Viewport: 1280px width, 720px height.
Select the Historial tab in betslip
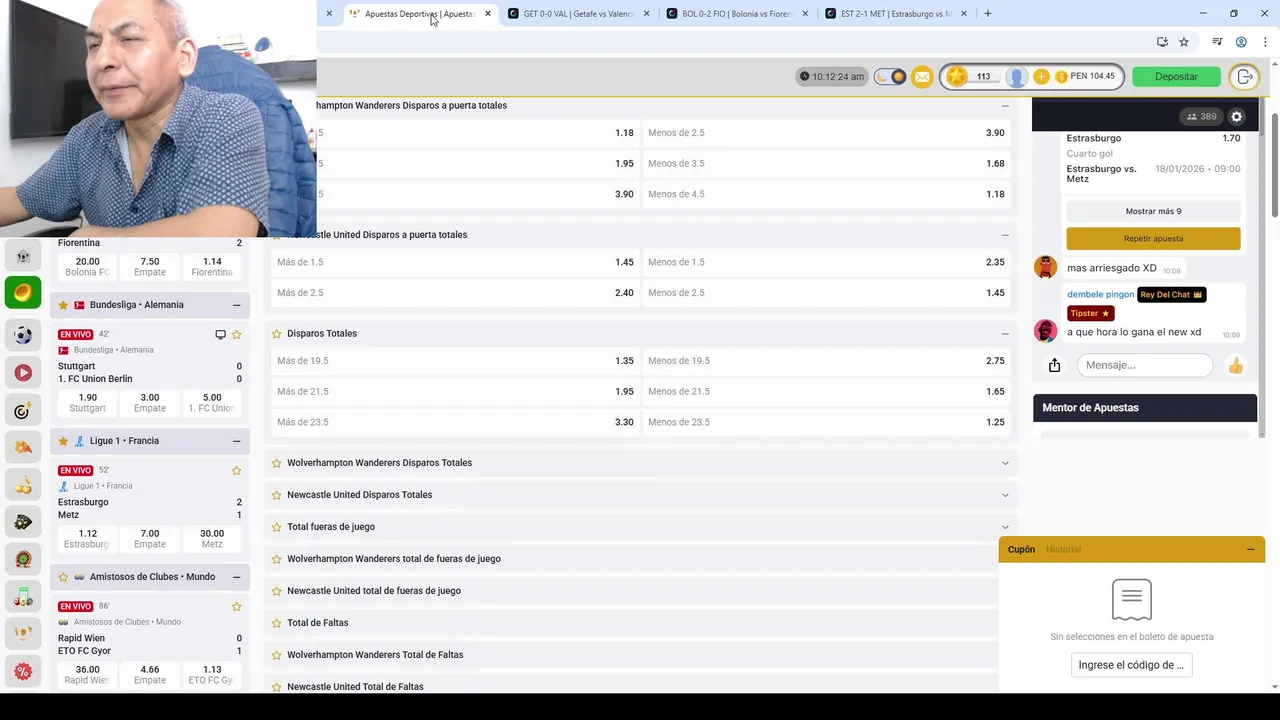pyautogui.click(x=1063, y=549)
